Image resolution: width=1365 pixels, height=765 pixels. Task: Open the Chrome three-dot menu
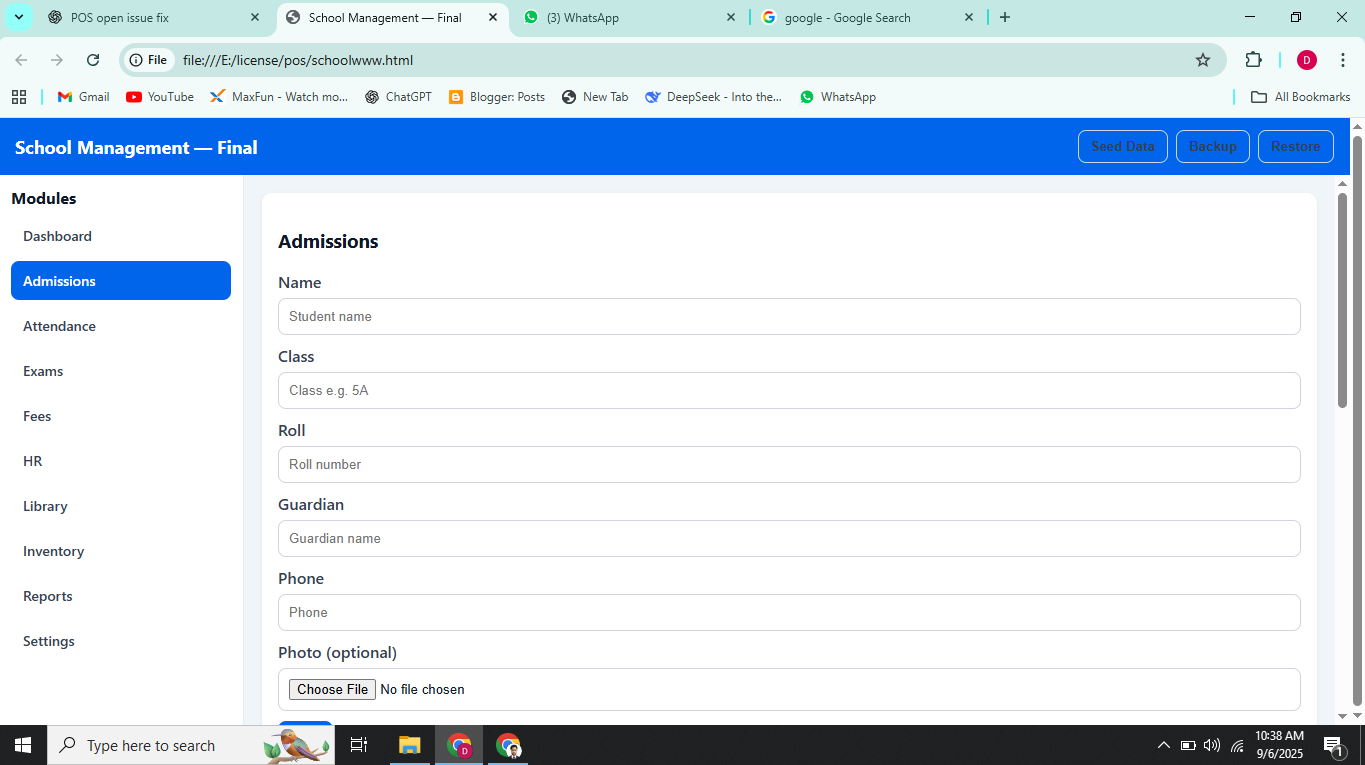(x=1343, y=60)
